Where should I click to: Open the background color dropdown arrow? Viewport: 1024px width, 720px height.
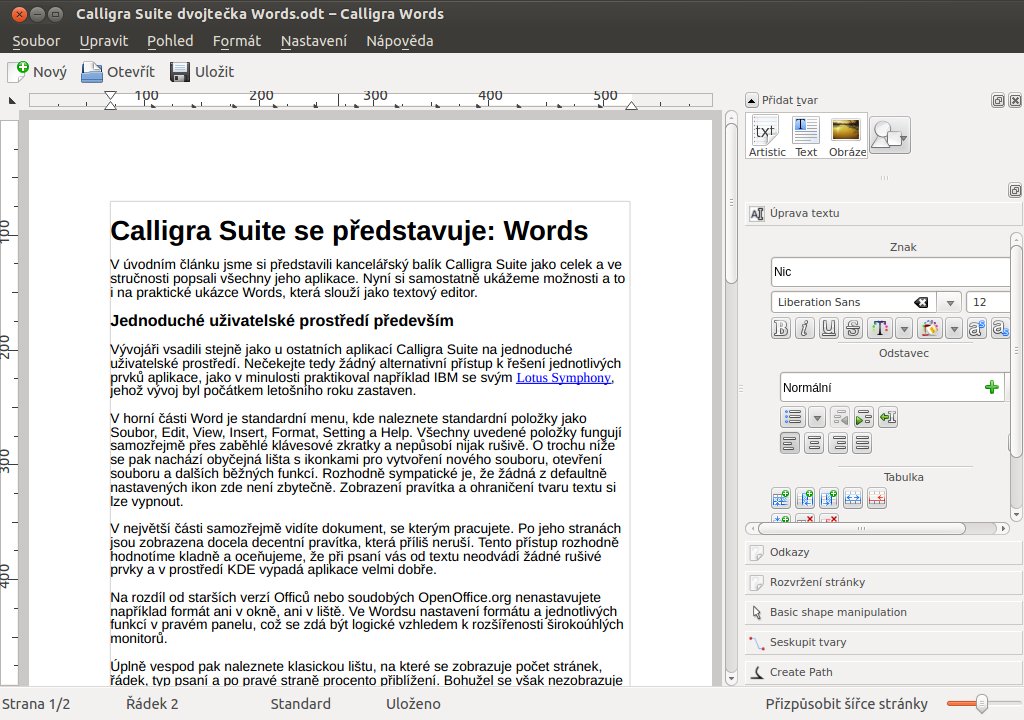click(x=954, y=328)
